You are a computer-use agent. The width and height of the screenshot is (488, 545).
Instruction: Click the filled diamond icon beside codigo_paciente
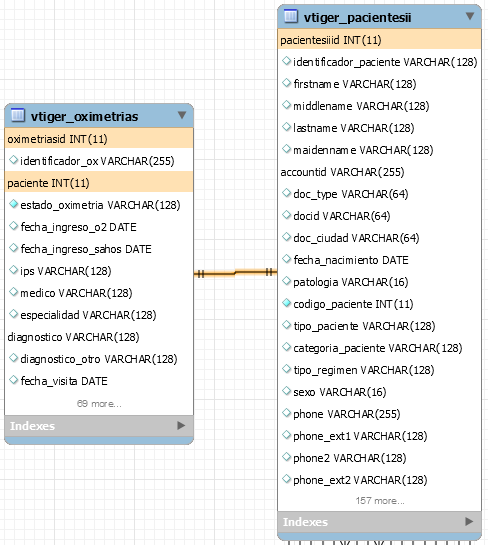click(286, 303)
